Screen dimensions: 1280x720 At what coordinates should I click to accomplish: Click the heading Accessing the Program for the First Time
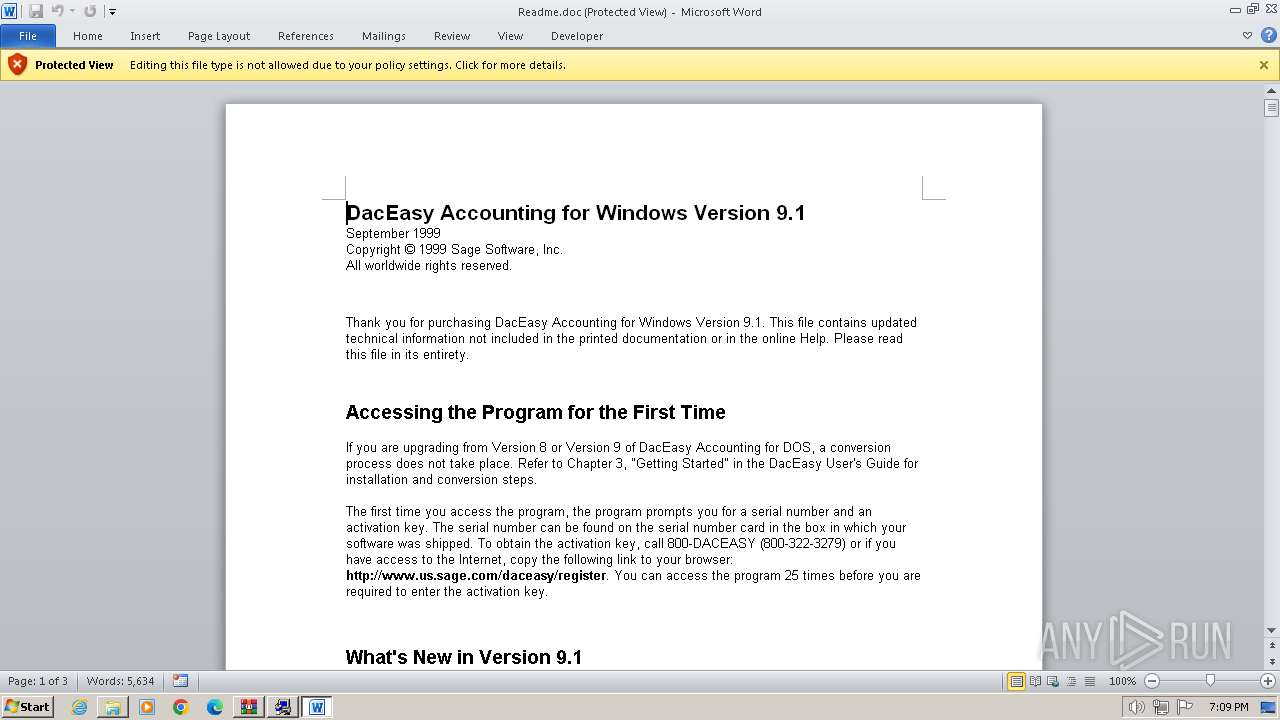point(535,412)
